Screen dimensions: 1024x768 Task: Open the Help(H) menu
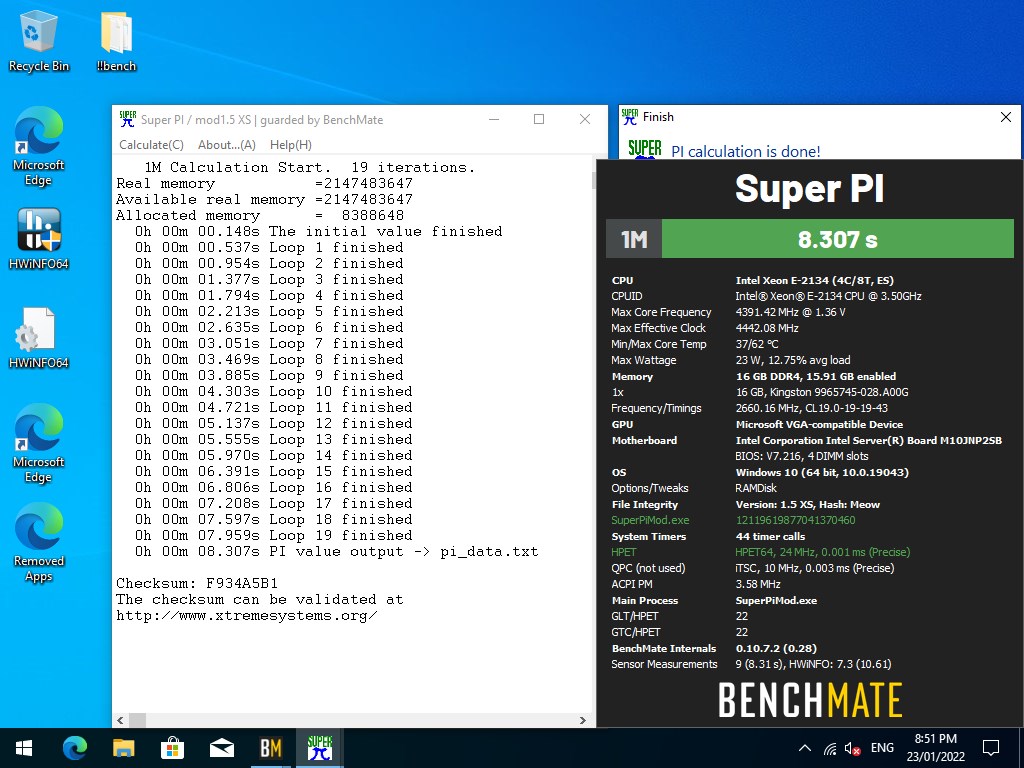click(291, 145)
